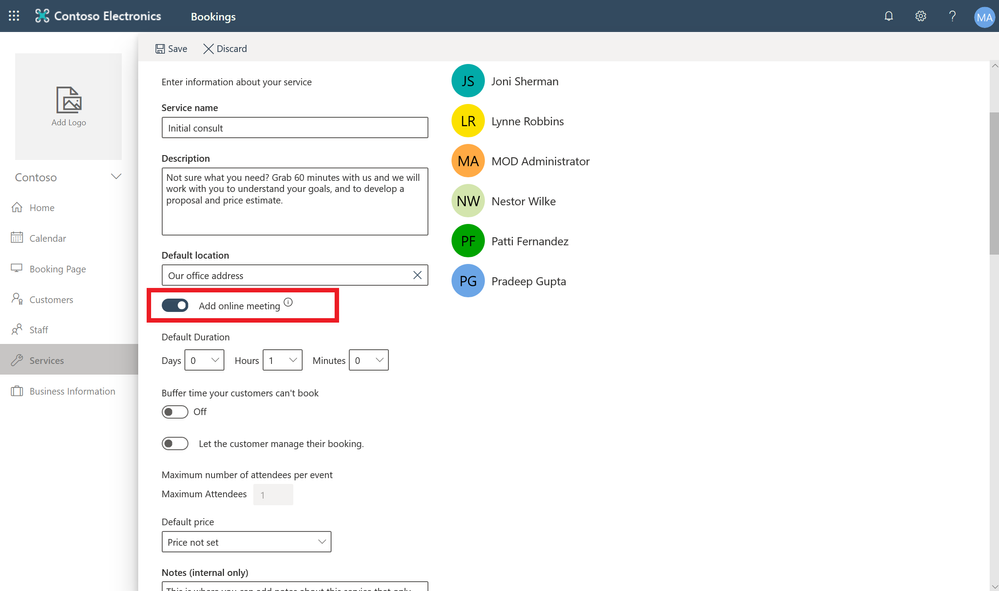Click the Contoso Electronics logo
Viewport: 999px width, 591px height.
coord(42,16)
